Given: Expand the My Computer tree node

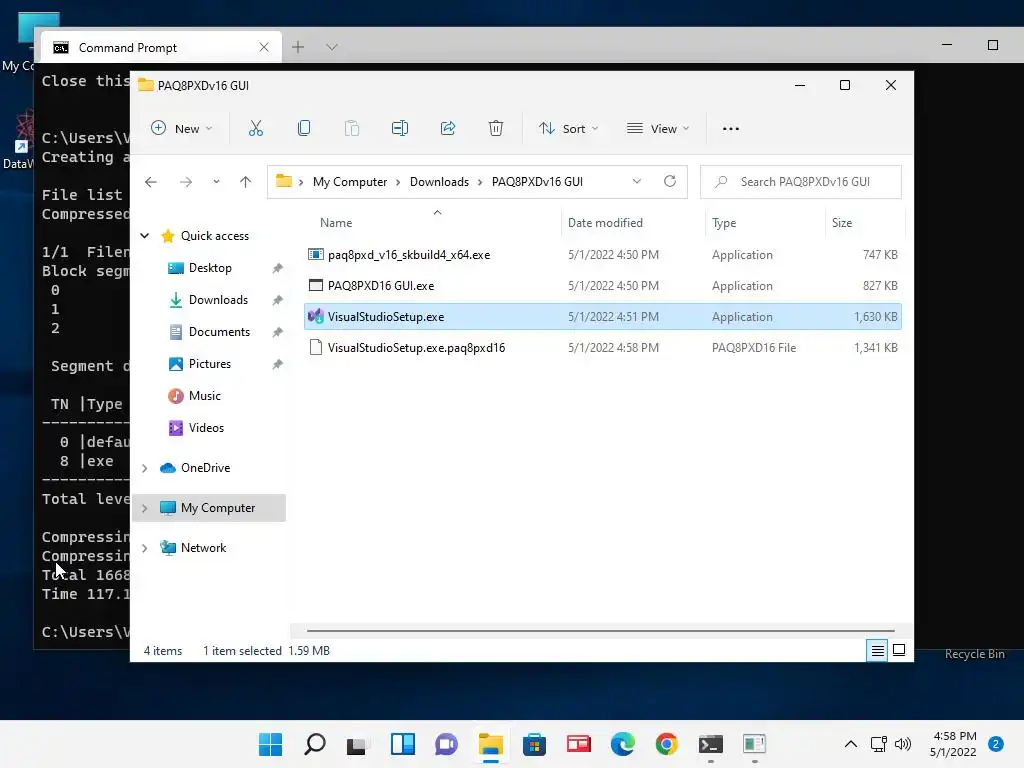Looking at the screenshot, I should (145, 508).
